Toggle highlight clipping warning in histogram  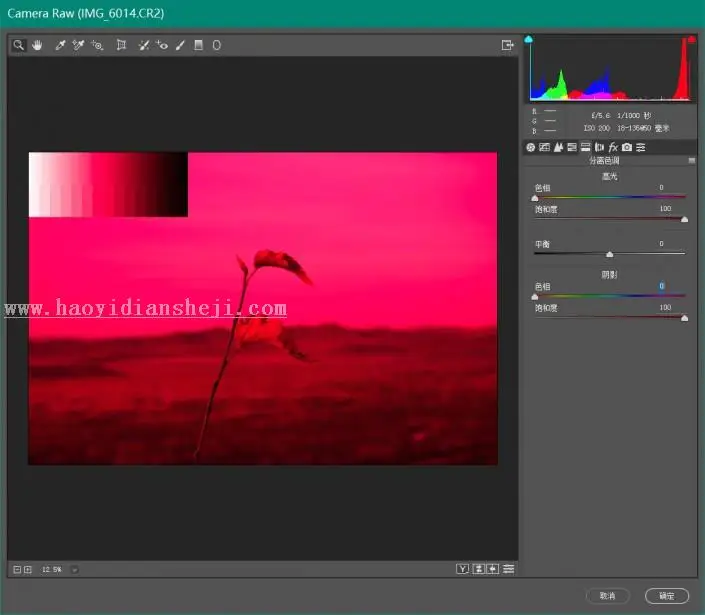pyautogui.click(x=691, y=40)
